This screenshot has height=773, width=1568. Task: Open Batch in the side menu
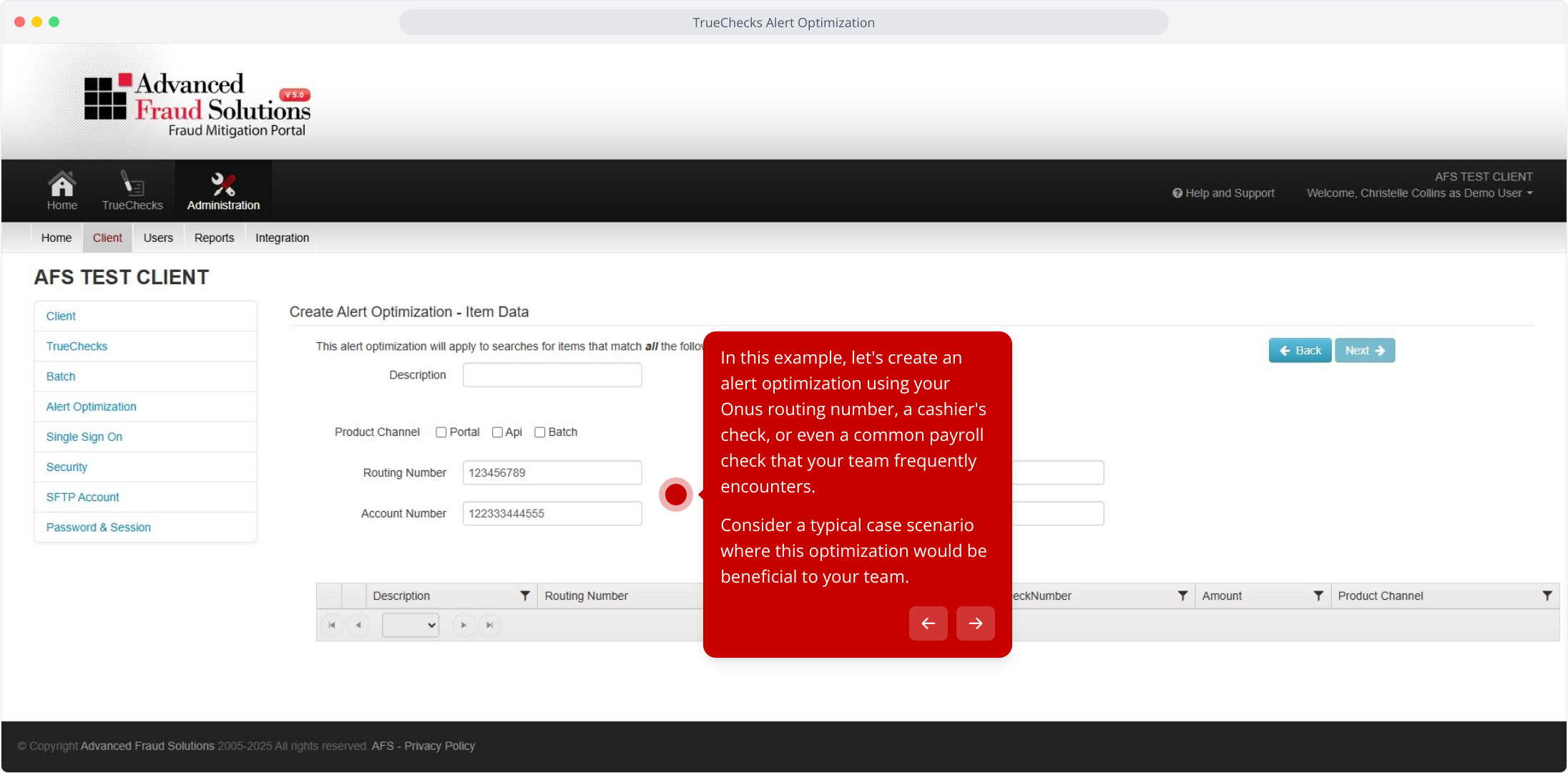click(x=145, y=376)
